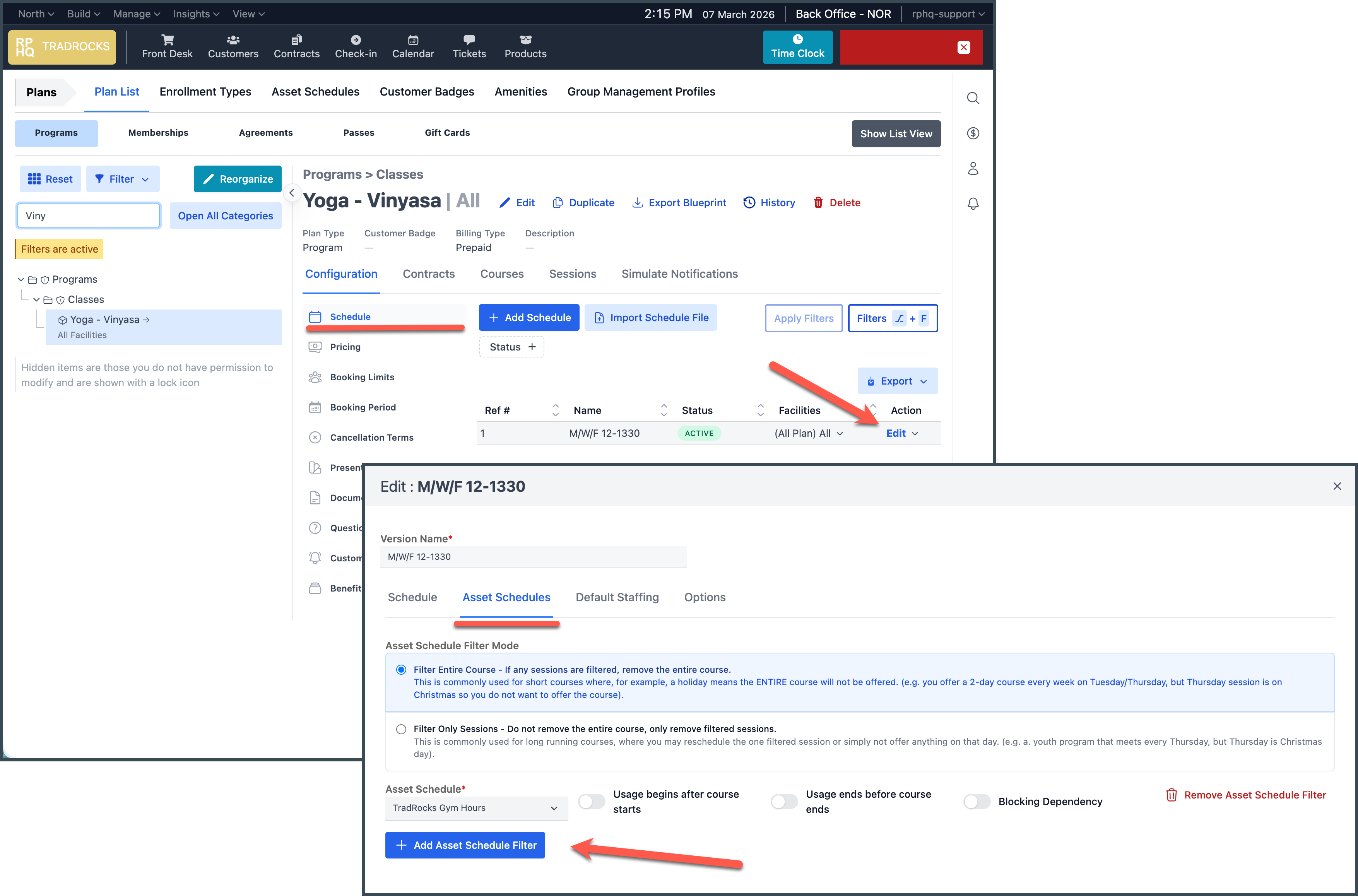Viewport: 1358px width, 896px height.
Task: Enable Usage begins after course starts toggle
Action: pos(591,802)
